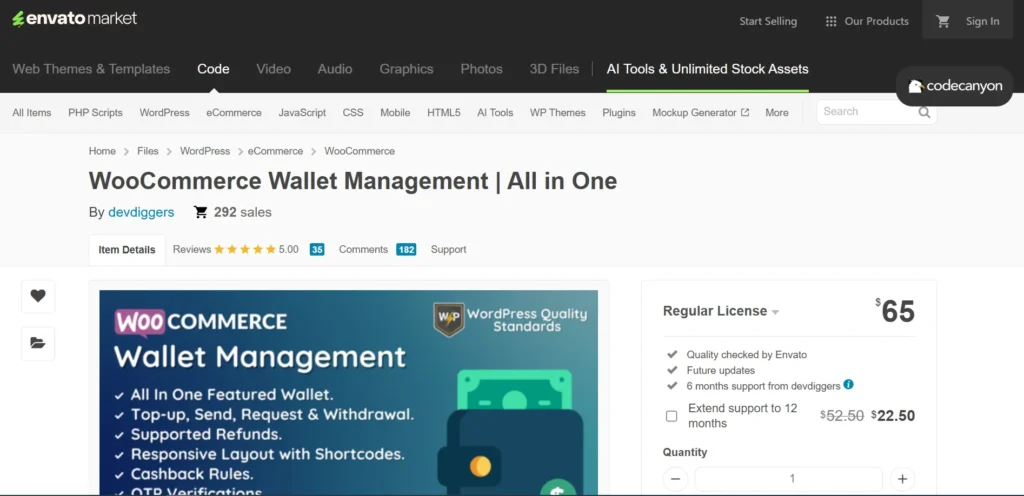Open Web Themes & Templates menu
1024x496 pixels.
91,69
